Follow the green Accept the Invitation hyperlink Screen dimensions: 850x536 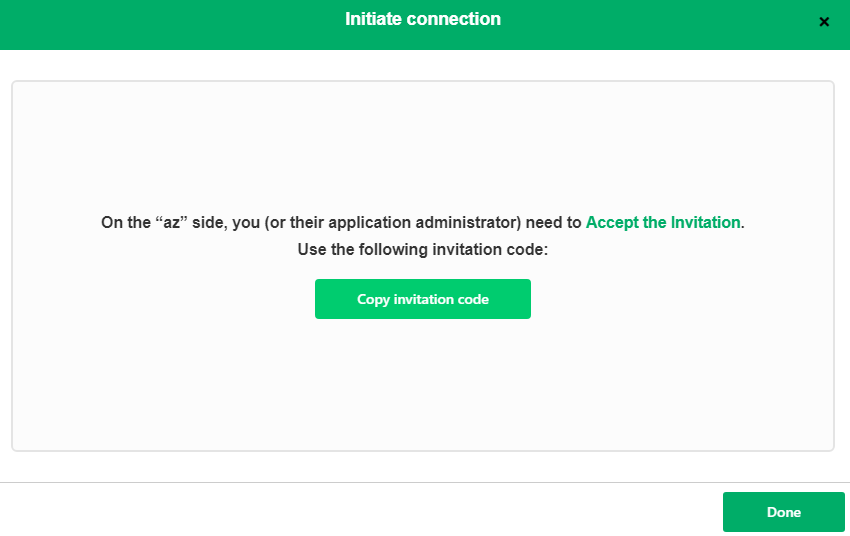663,222
